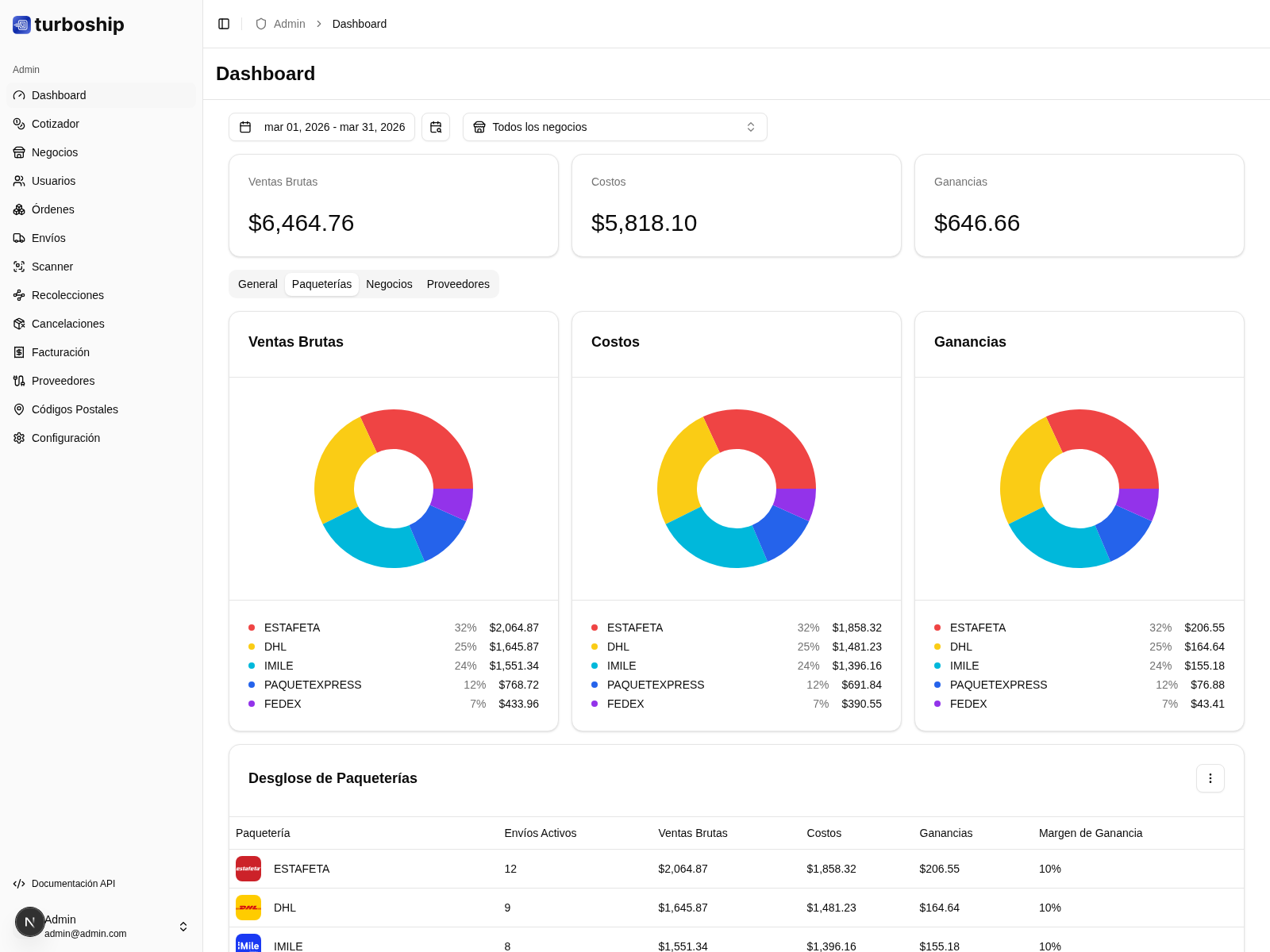Click the shield icon next to Admin breadcrumb

click(x=260, y=24)
